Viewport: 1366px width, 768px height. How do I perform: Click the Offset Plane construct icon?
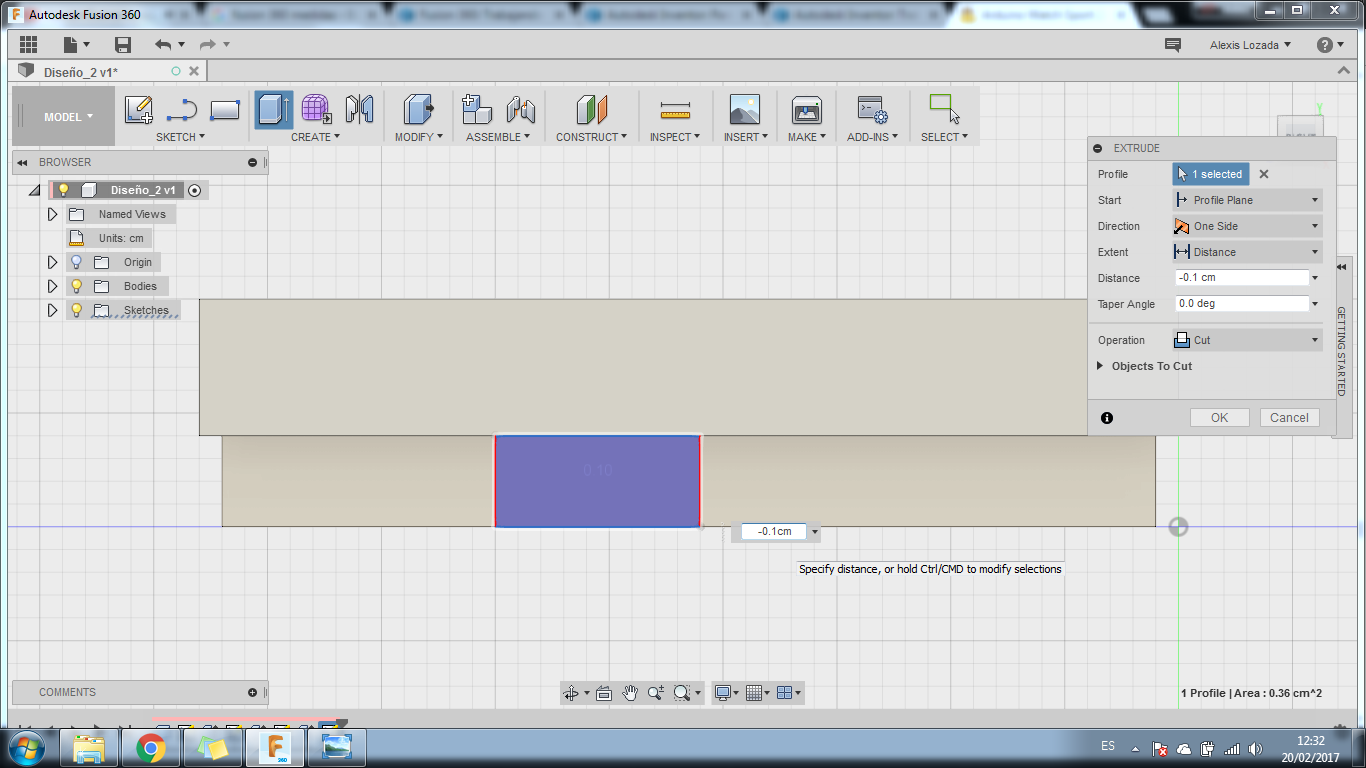point(592,109)
